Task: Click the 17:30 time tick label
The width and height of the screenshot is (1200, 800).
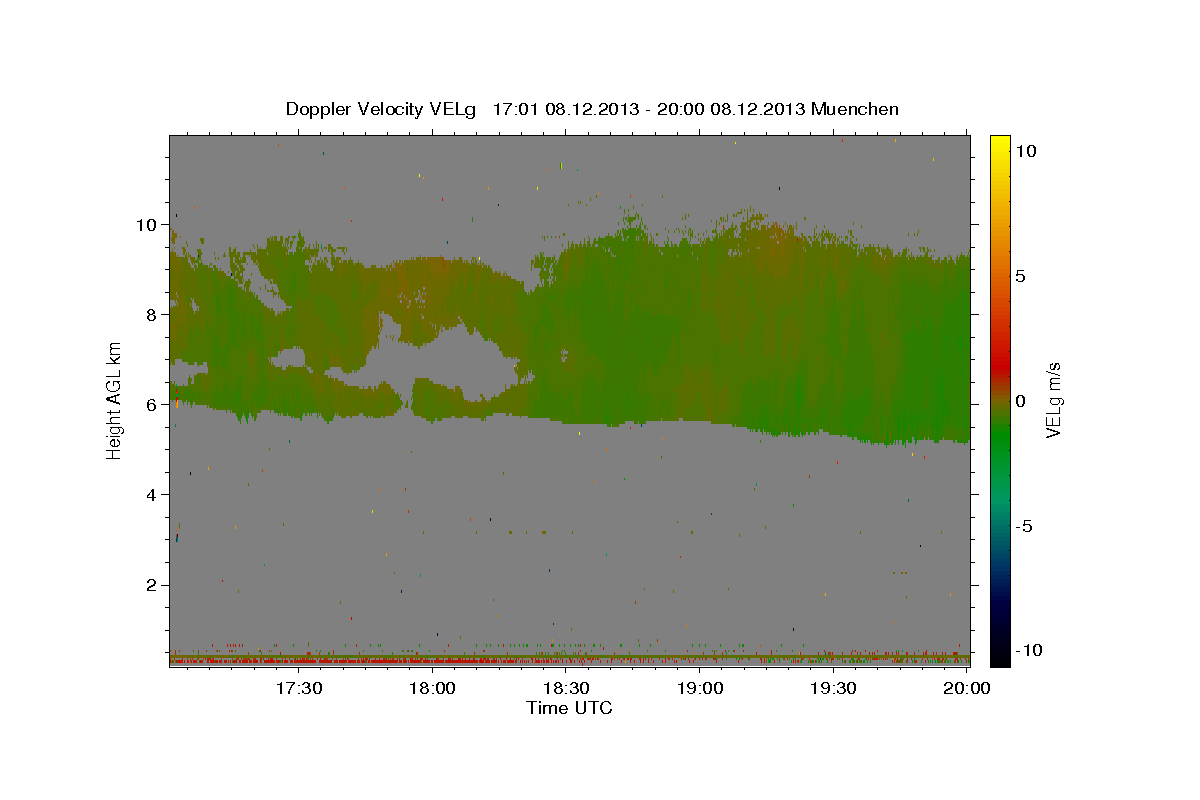Action: click(x=299, y=688)
